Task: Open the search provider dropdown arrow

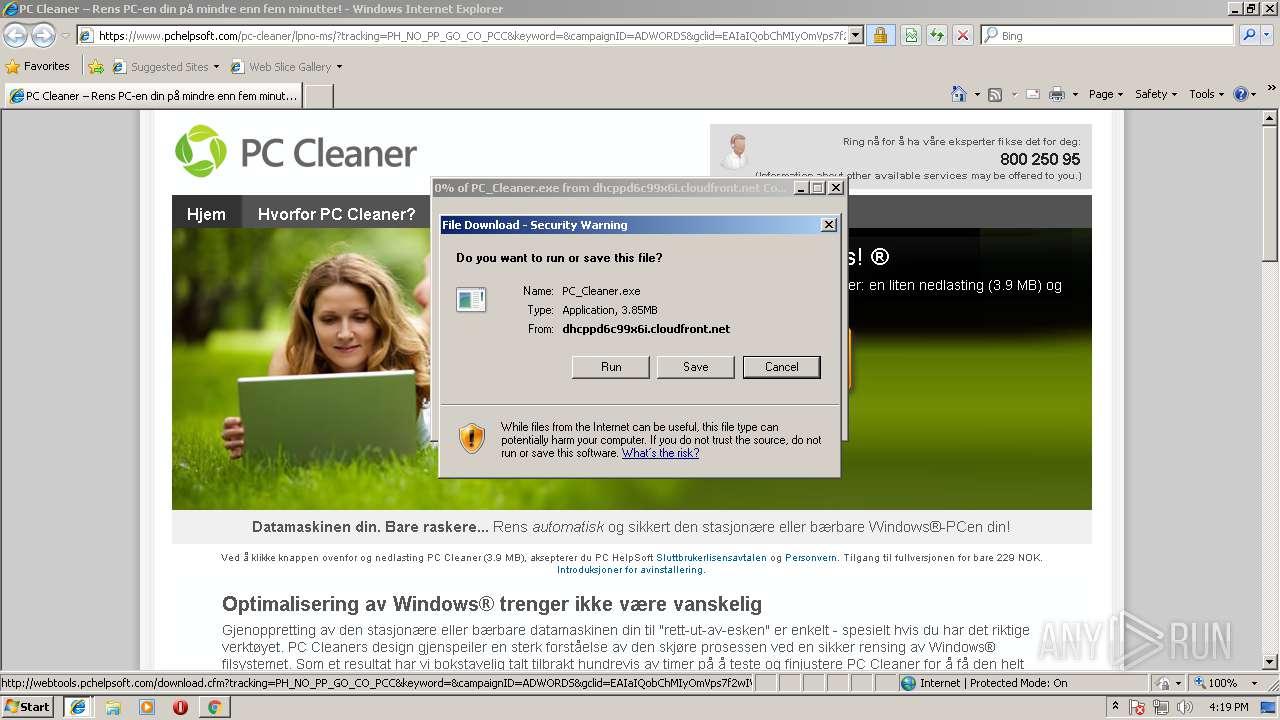Action: coord(1269,36)
